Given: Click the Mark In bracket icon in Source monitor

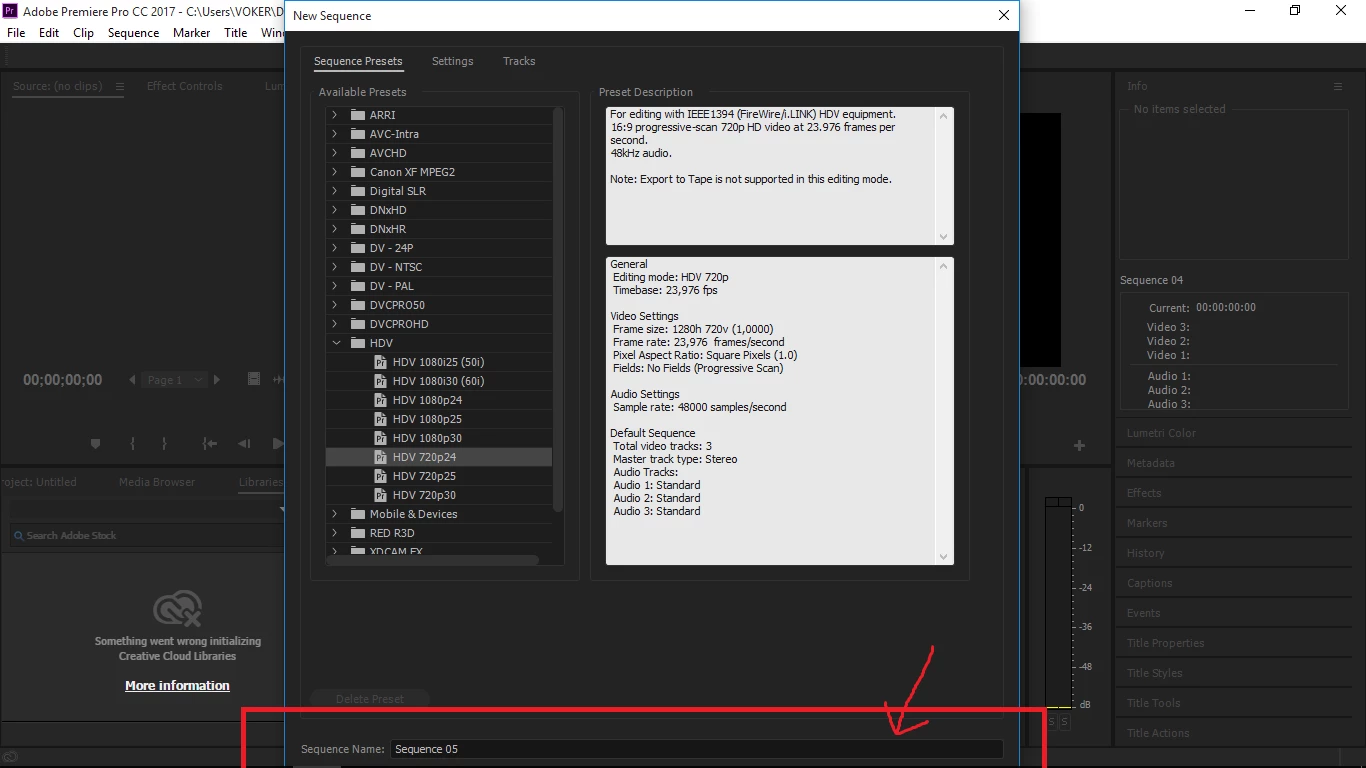Looking at the screenshot, I should tap(132, 444).
